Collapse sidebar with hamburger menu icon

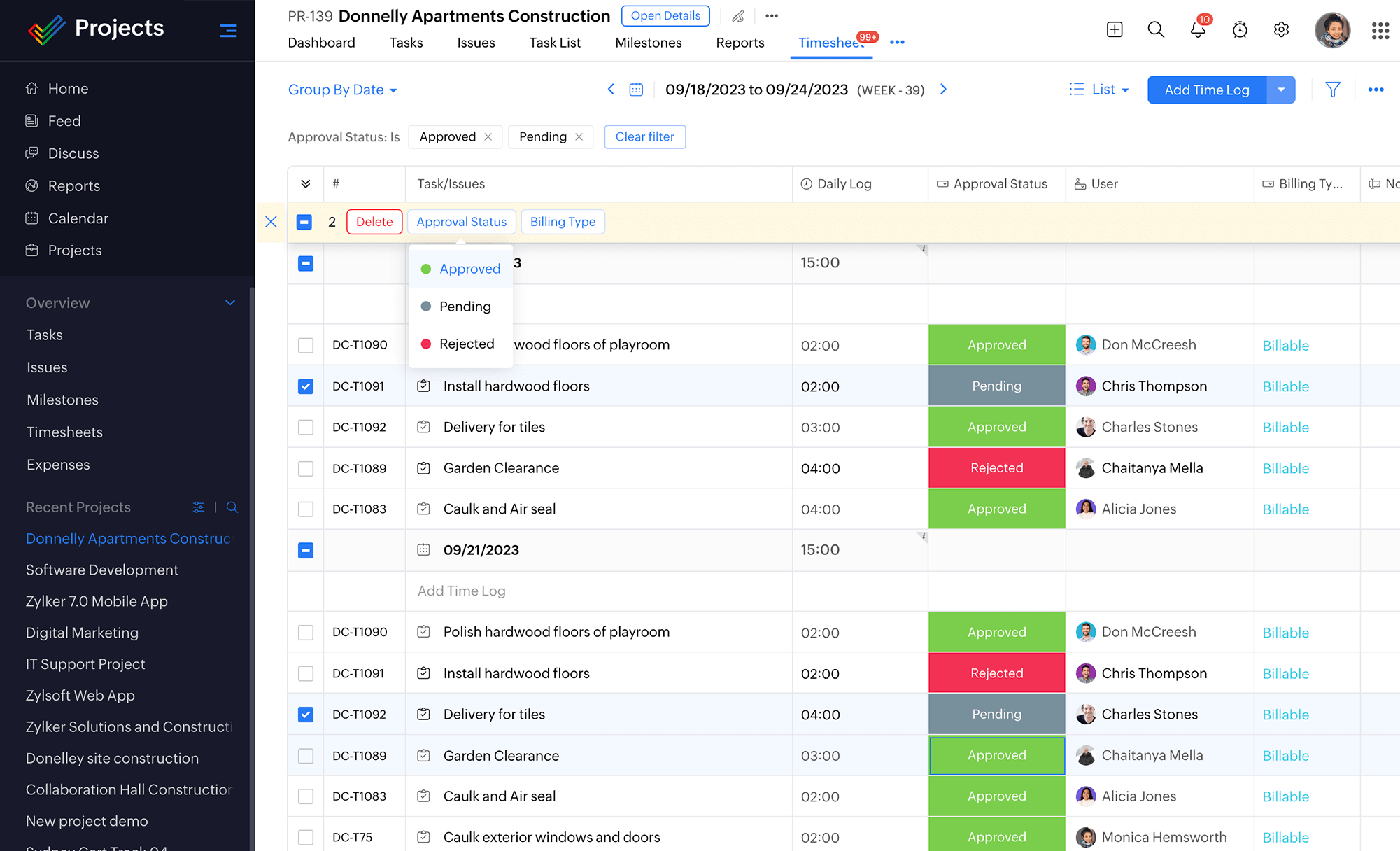[x=228, y=30]
